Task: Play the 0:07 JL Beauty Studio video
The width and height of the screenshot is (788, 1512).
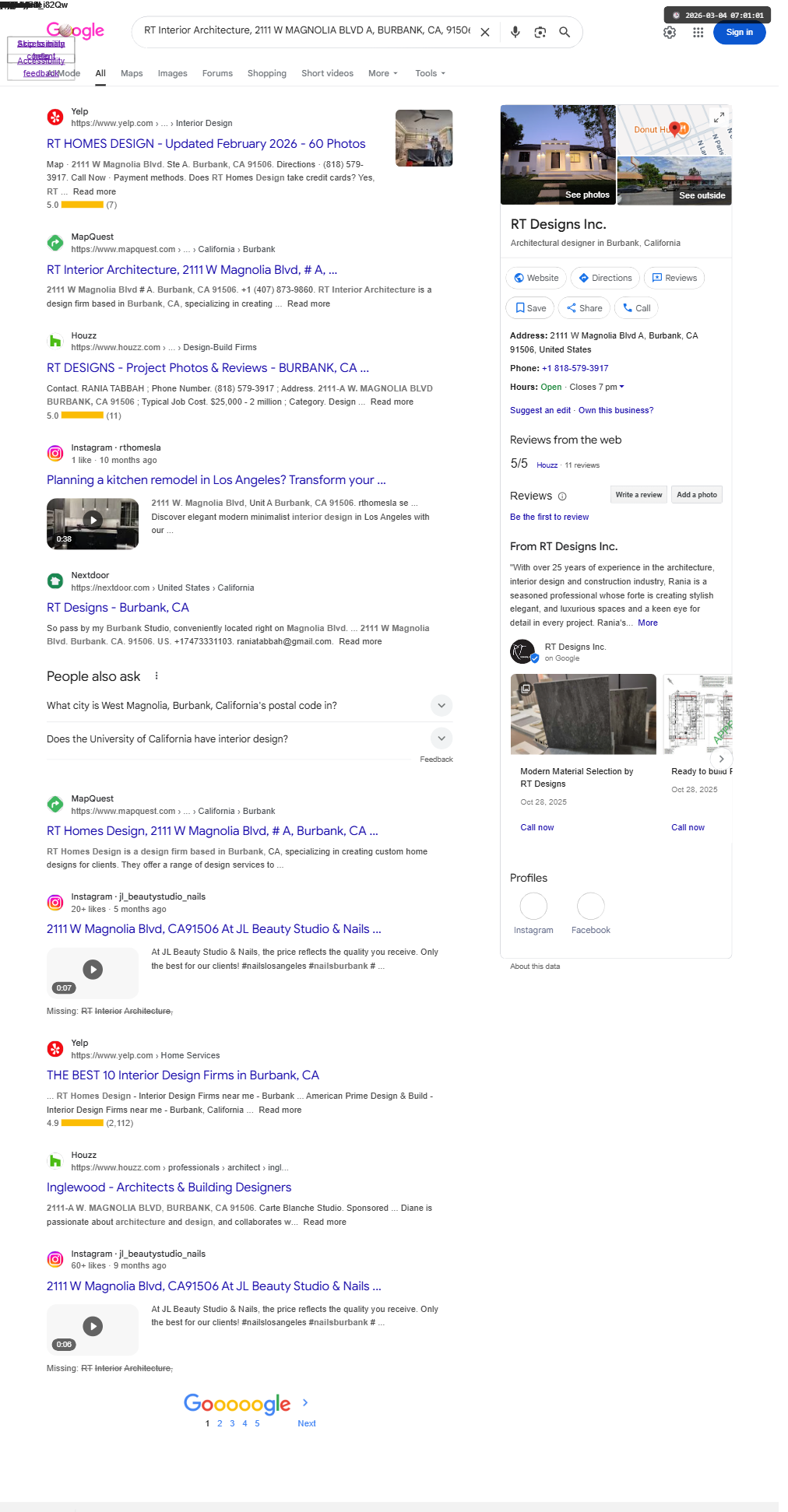Action: (93, 973)
